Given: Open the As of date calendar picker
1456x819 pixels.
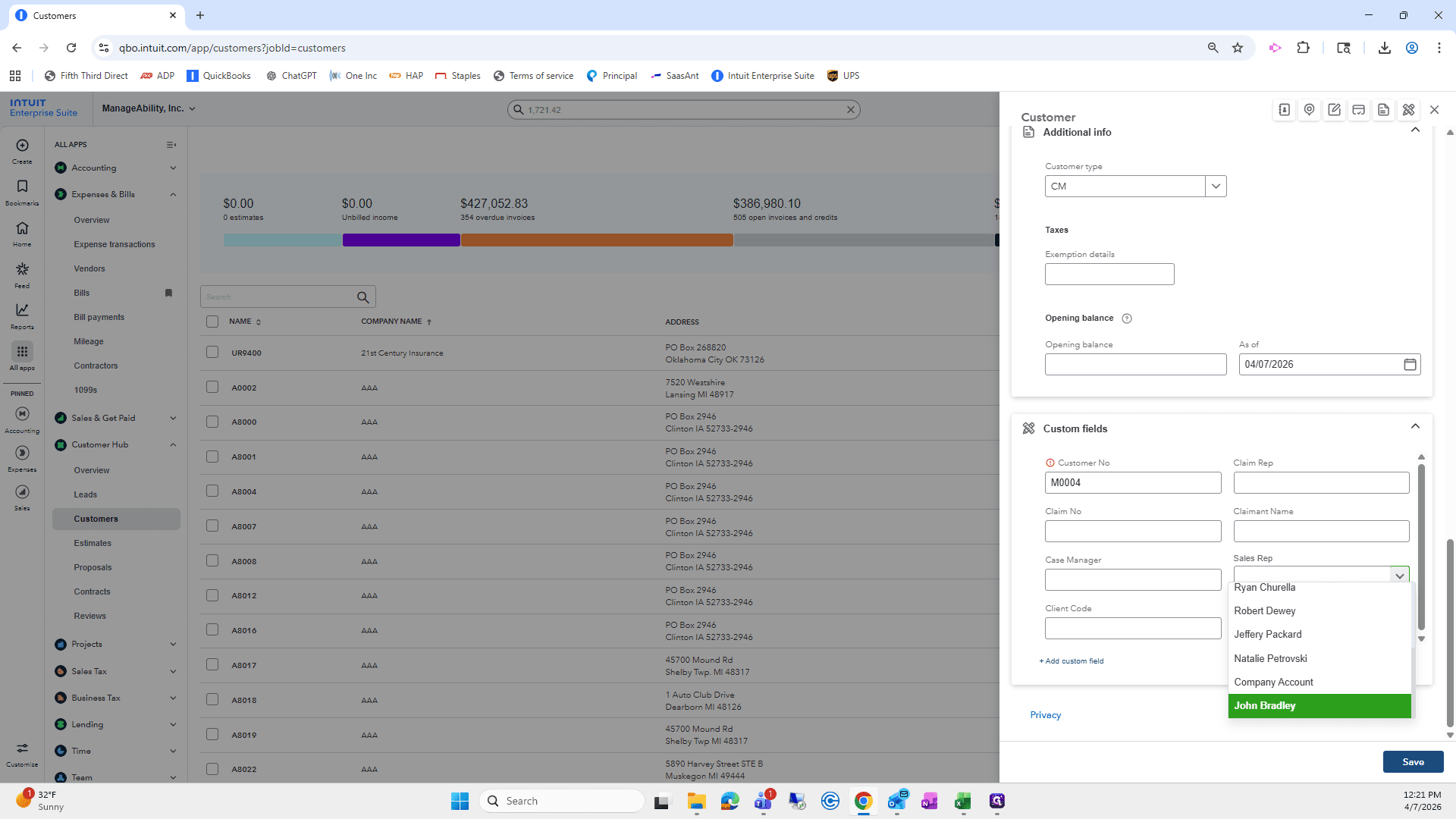Looking at the screenshot, I should pos(1410,365).
